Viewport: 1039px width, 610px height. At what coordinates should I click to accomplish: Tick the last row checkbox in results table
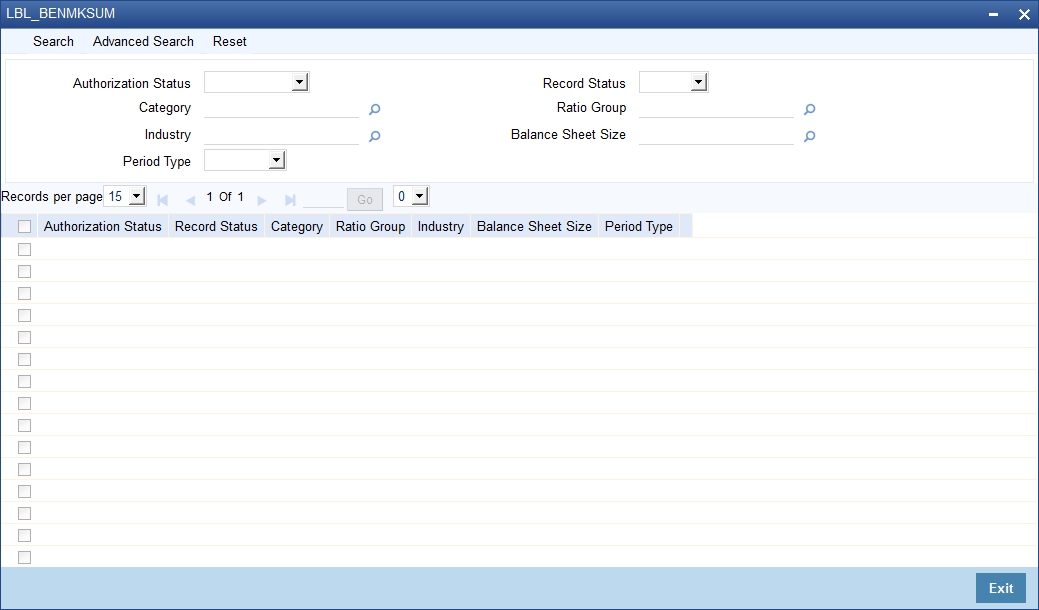[x=25, y=557]
